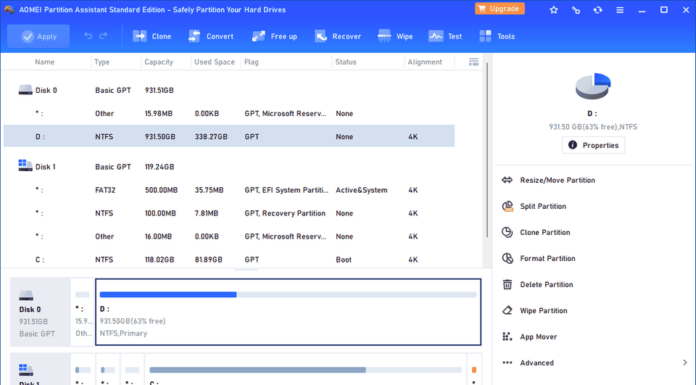Click the Disk 1 icon in disk map
Image resolution: width=696 pixels, height=385 pixels.
[26, 369]
